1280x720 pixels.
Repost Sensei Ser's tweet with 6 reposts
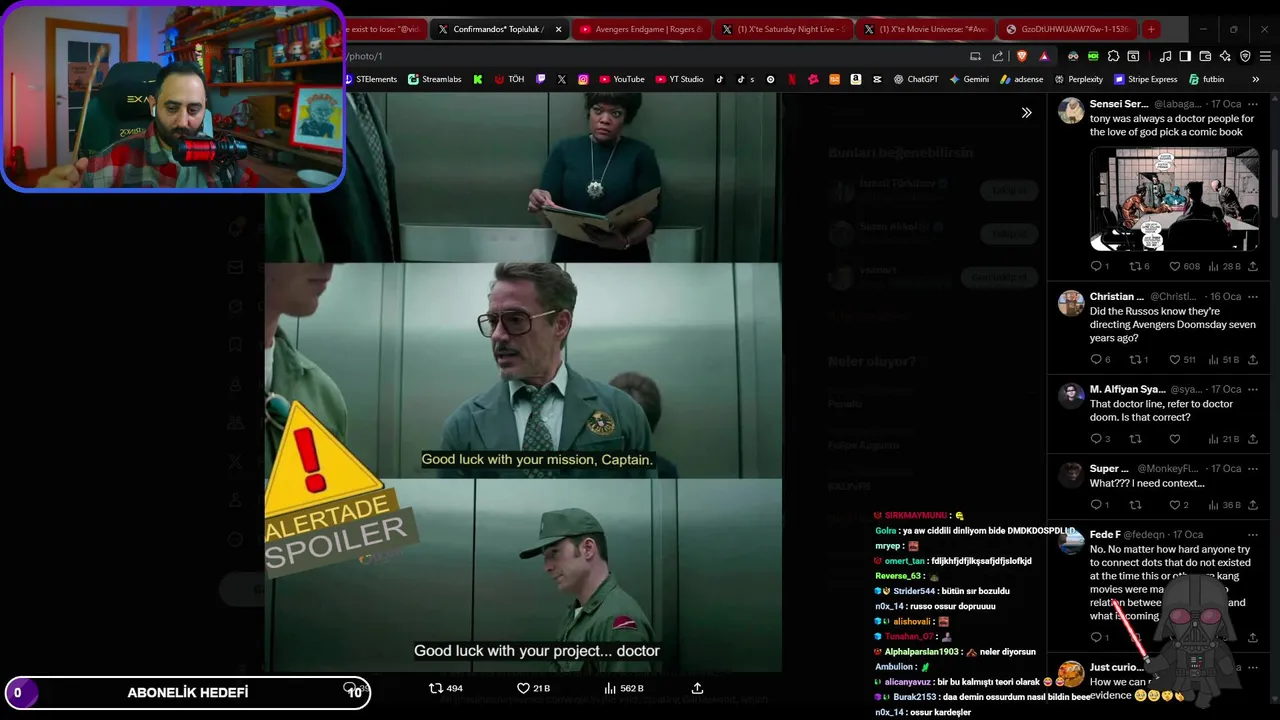[1139, 266]
